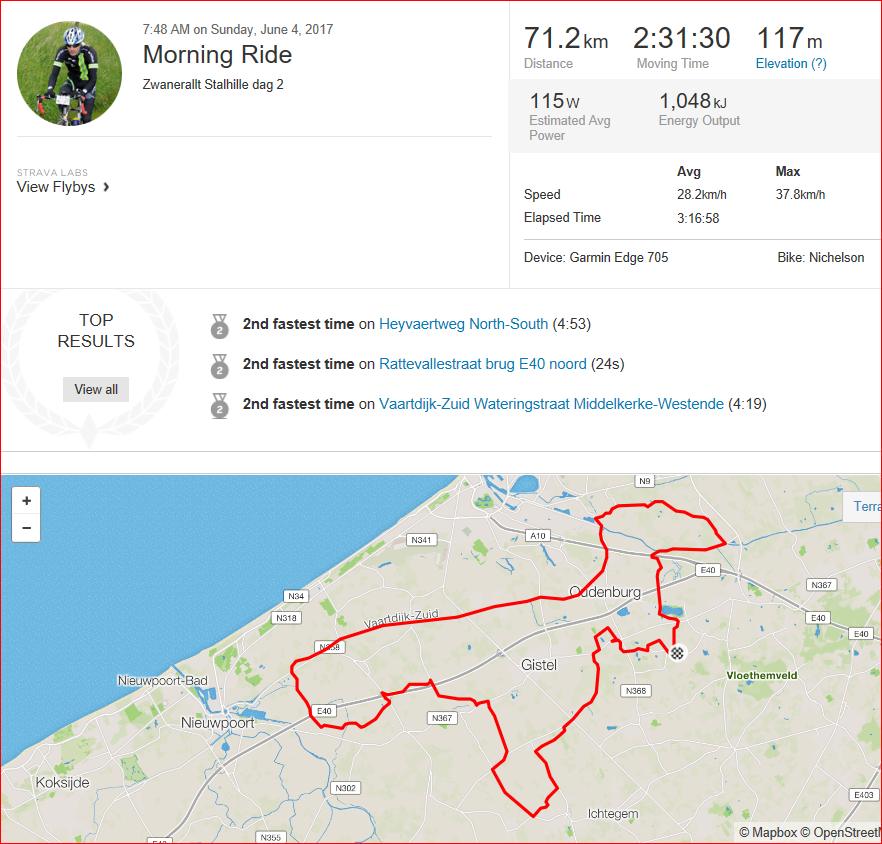Open the Heyvaertweg North-South segment link

pyautogui.click(x=464, y=324)
